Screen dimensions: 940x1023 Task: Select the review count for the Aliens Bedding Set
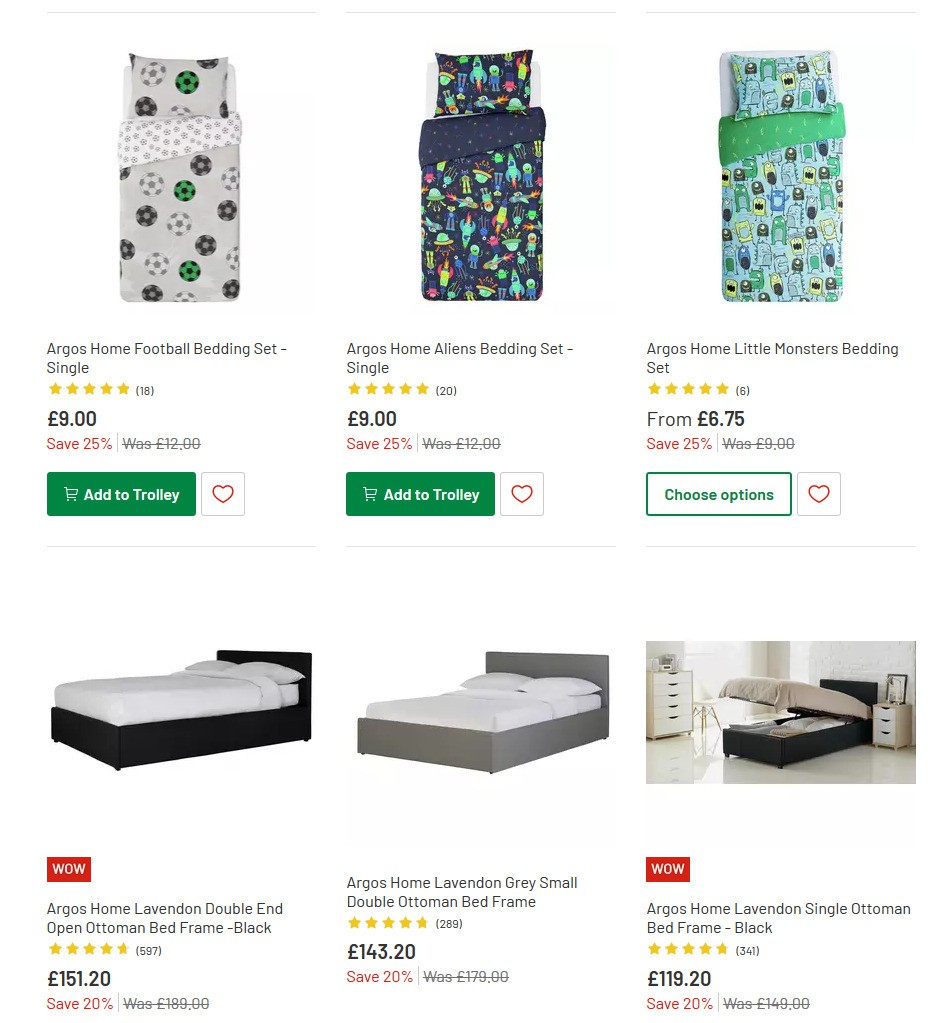click(445, 390)
